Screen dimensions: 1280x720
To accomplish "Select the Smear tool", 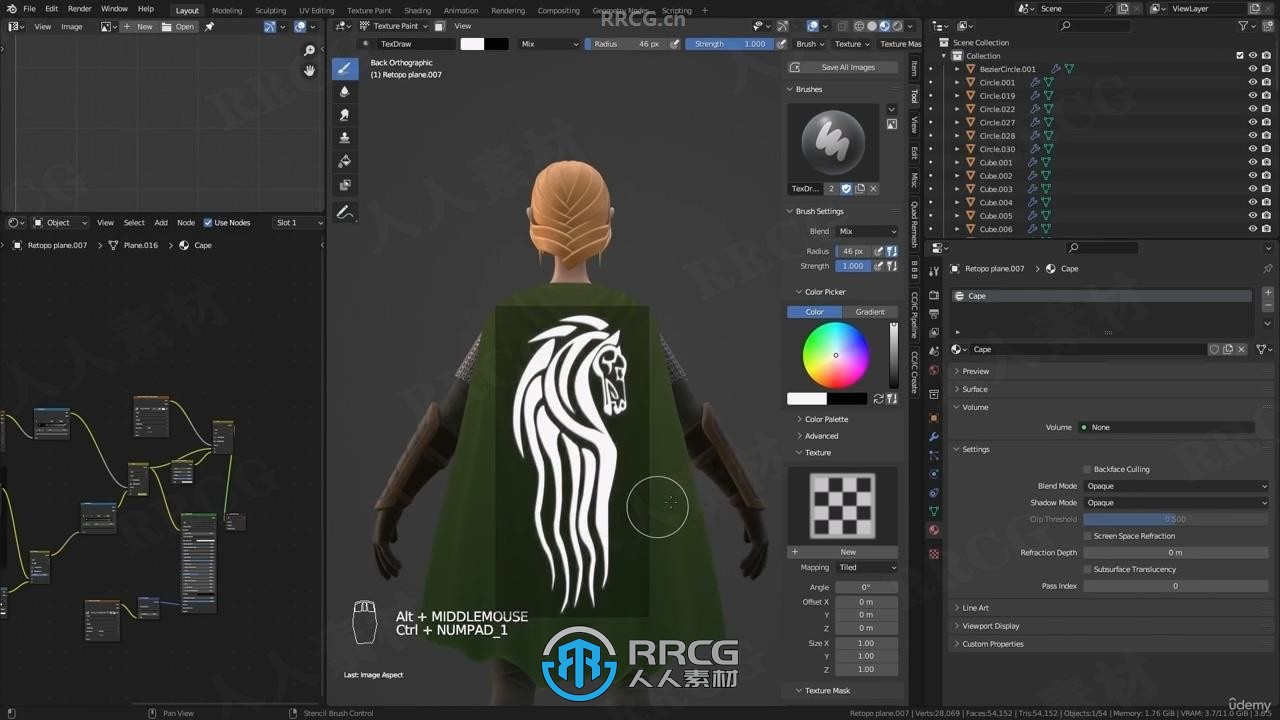I will click(x=345, y=115).
